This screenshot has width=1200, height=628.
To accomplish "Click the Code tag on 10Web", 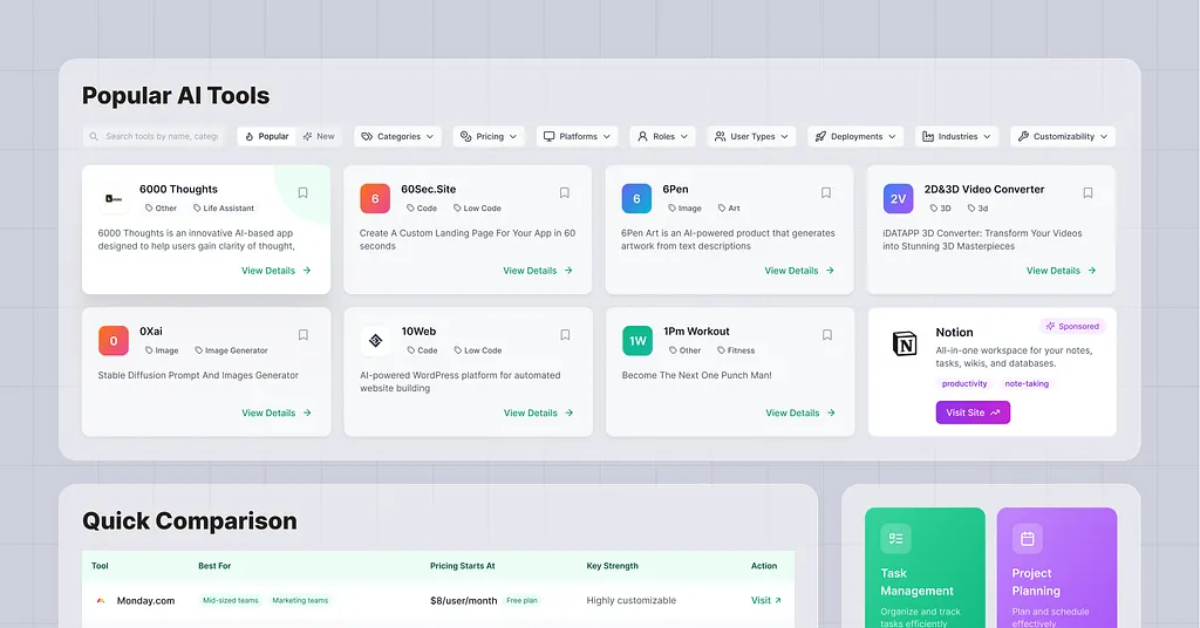I will coord(422,350).
